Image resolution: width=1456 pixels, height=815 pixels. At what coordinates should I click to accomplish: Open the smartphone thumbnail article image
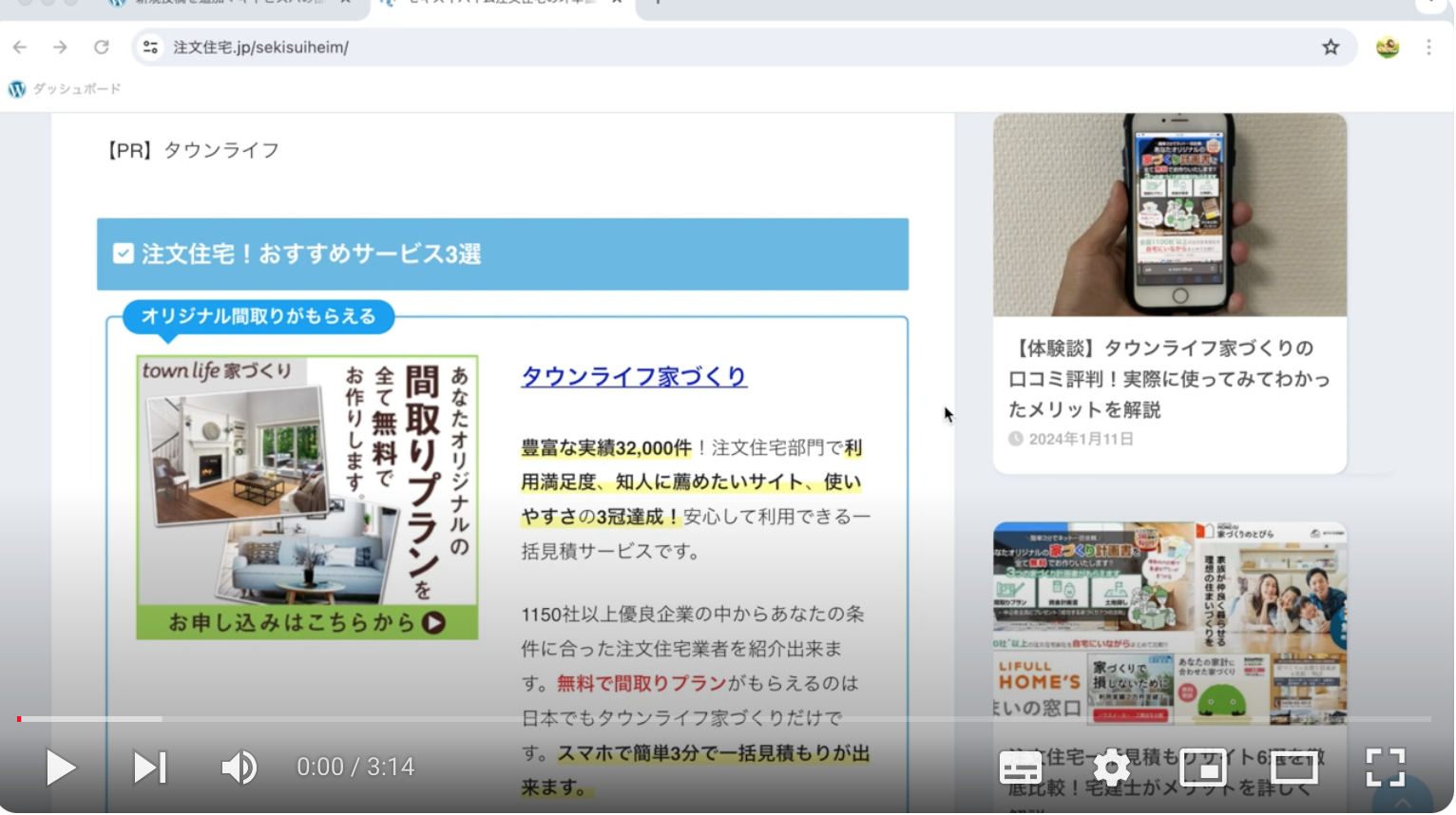pos(1170,215)
